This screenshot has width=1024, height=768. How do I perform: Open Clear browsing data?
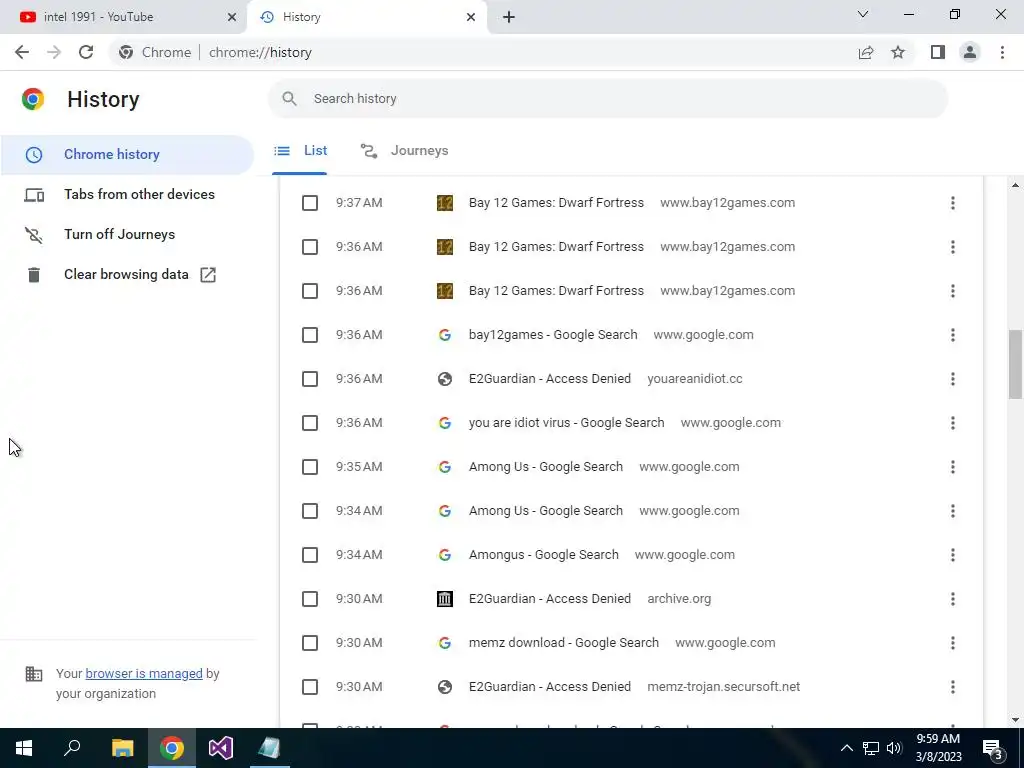click(x=127, y=274)
